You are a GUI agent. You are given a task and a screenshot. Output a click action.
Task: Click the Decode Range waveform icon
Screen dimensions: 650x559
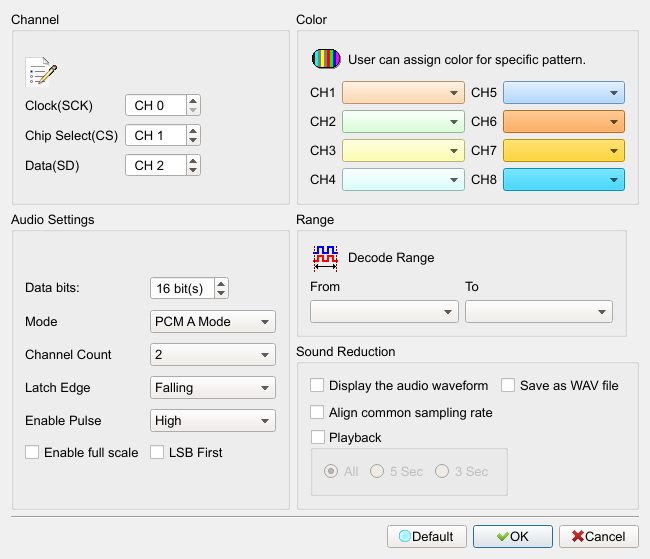(325, 258)
